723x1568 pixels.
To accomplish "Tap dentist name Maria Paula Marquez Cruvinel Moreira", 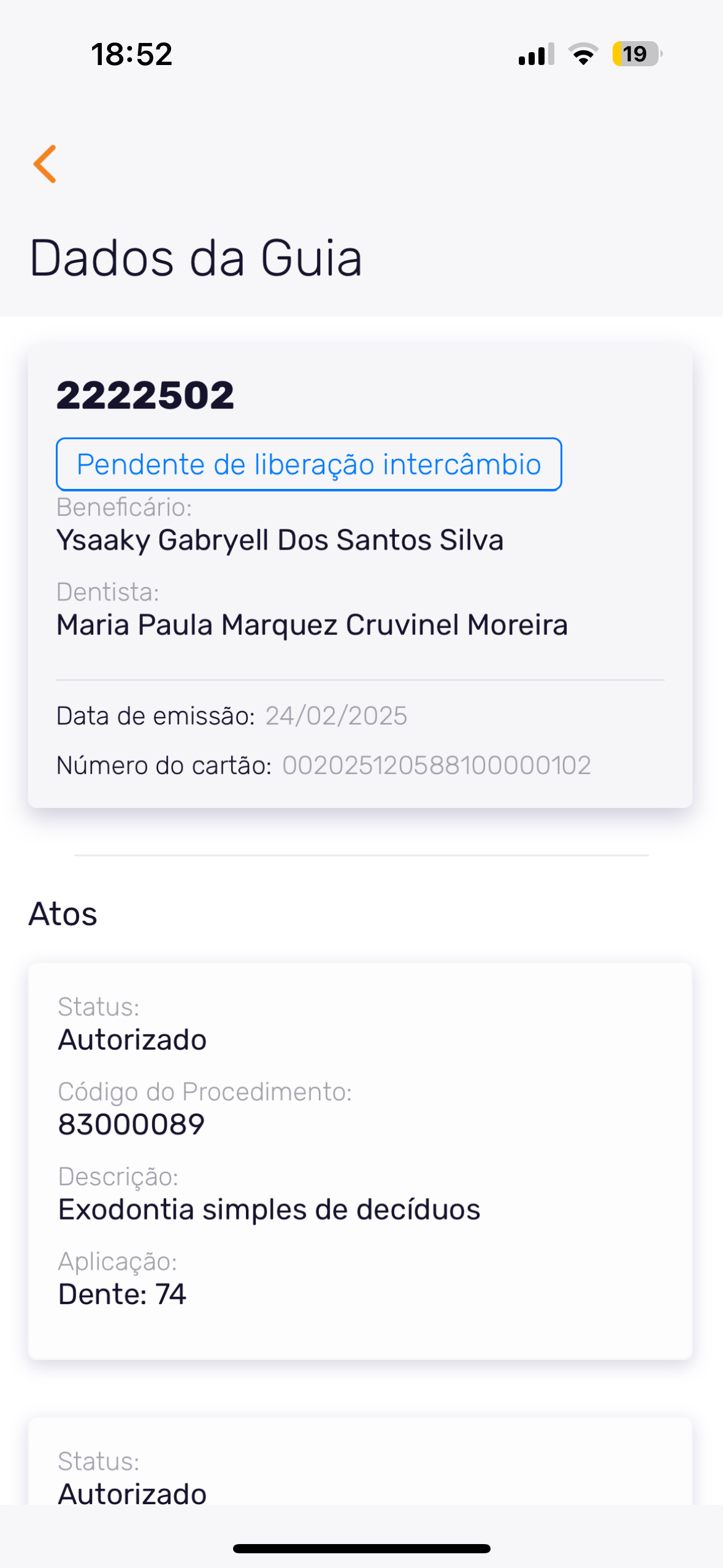I will pos(312,625).
